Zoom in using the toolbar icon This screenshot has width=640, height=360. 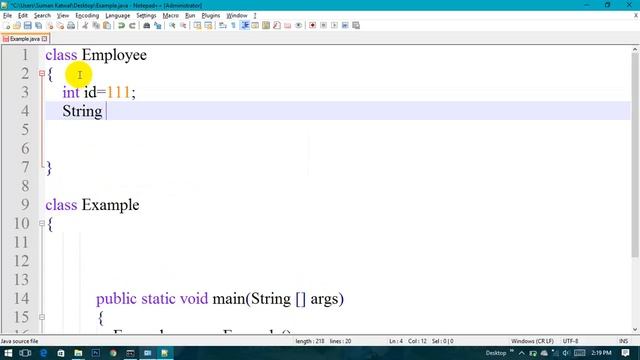coord(172,25)
